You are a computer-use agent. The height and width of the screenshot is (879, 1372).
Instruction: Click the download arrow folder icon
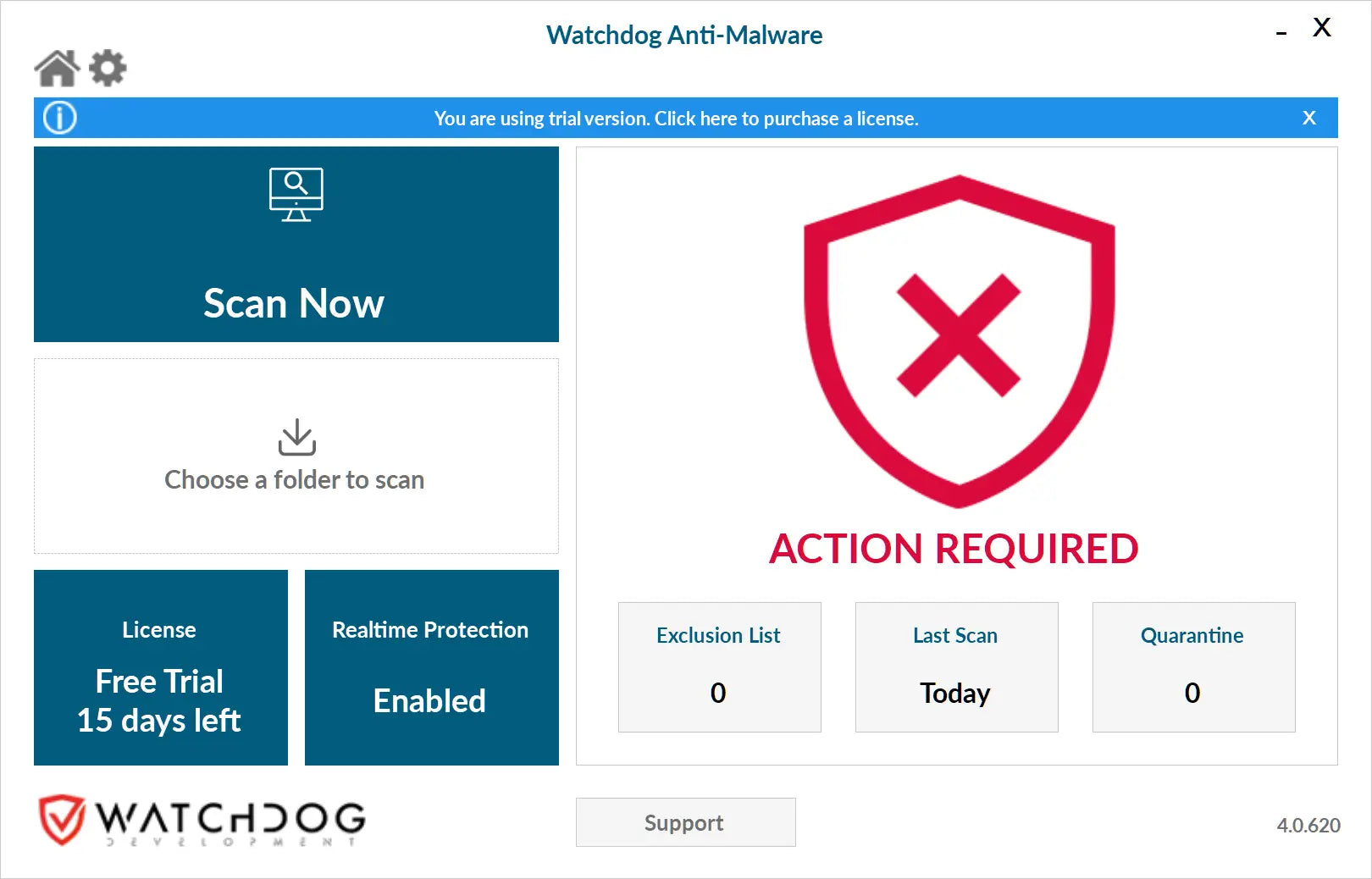tap(296, 437)
